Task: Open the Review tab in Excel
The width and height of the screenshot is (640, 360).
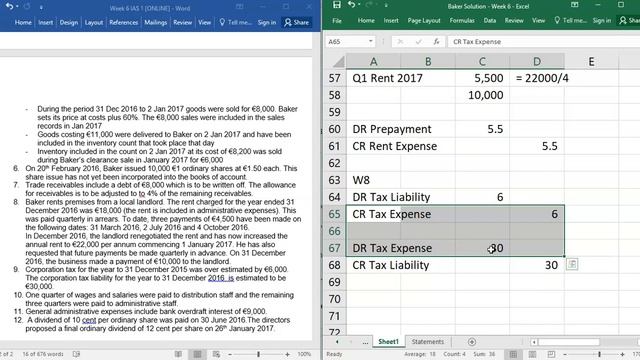Action: pyautogui.click(x=514, y=20)
